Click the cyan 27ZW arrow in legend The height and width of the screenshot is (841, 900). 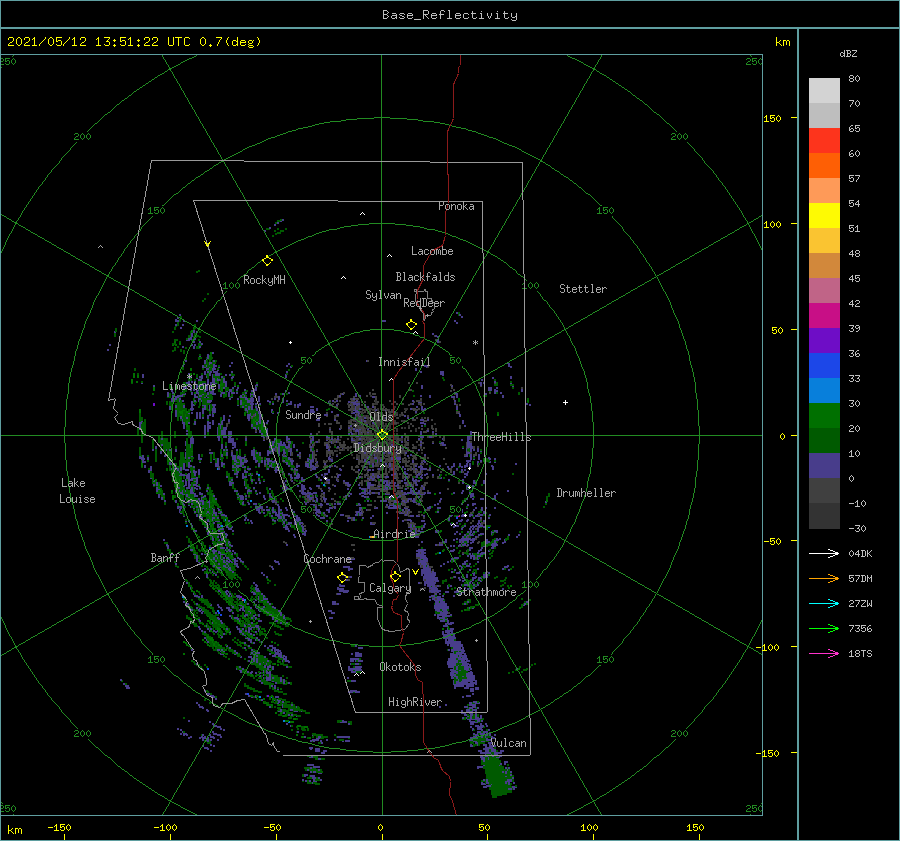(x=824, y=603)
